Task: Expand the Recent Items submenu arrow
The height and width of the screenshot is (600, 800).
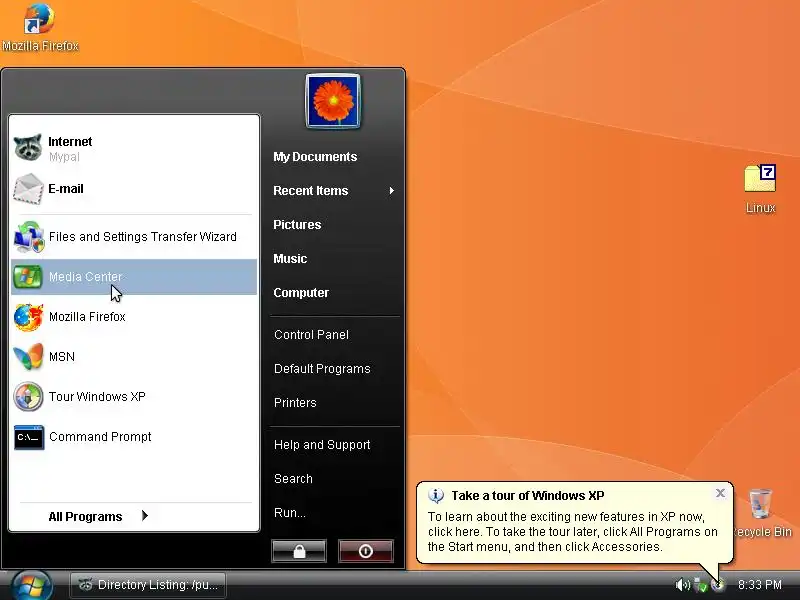Action: [391, 191]
